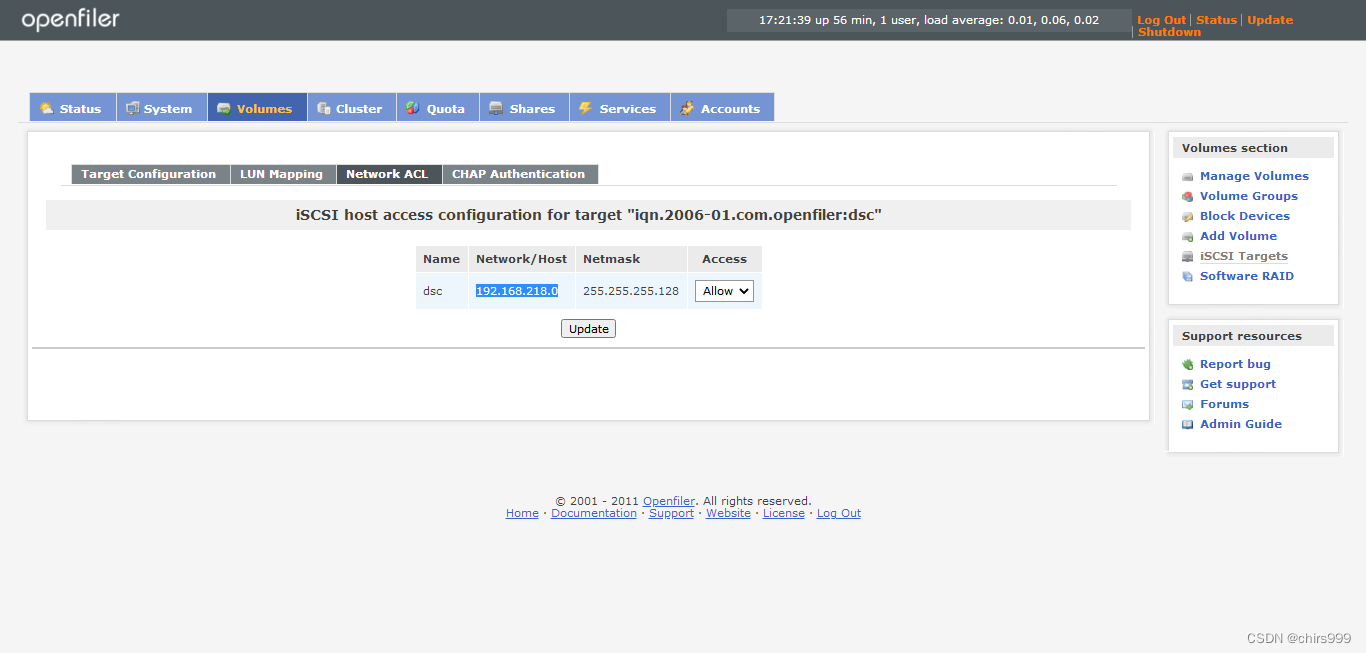Screen dimensions: 1366x653
Task: Select the 192.168.218.0 network field
Action: coord(517,291)
